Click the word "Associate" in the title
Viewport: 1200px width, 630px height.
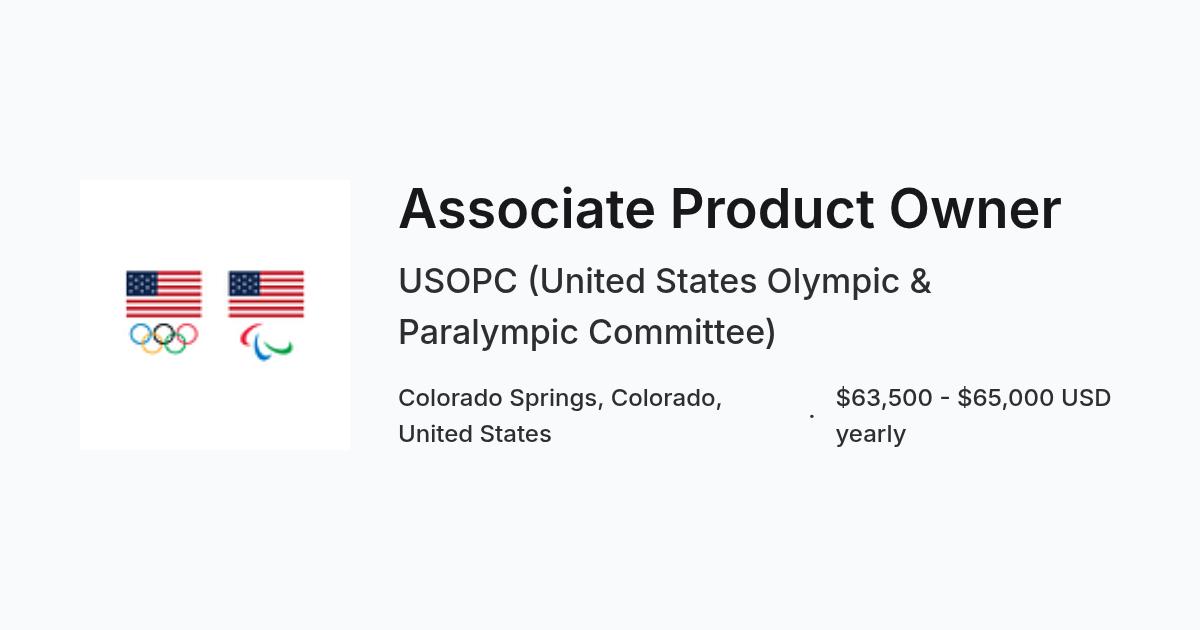(527, 210)
